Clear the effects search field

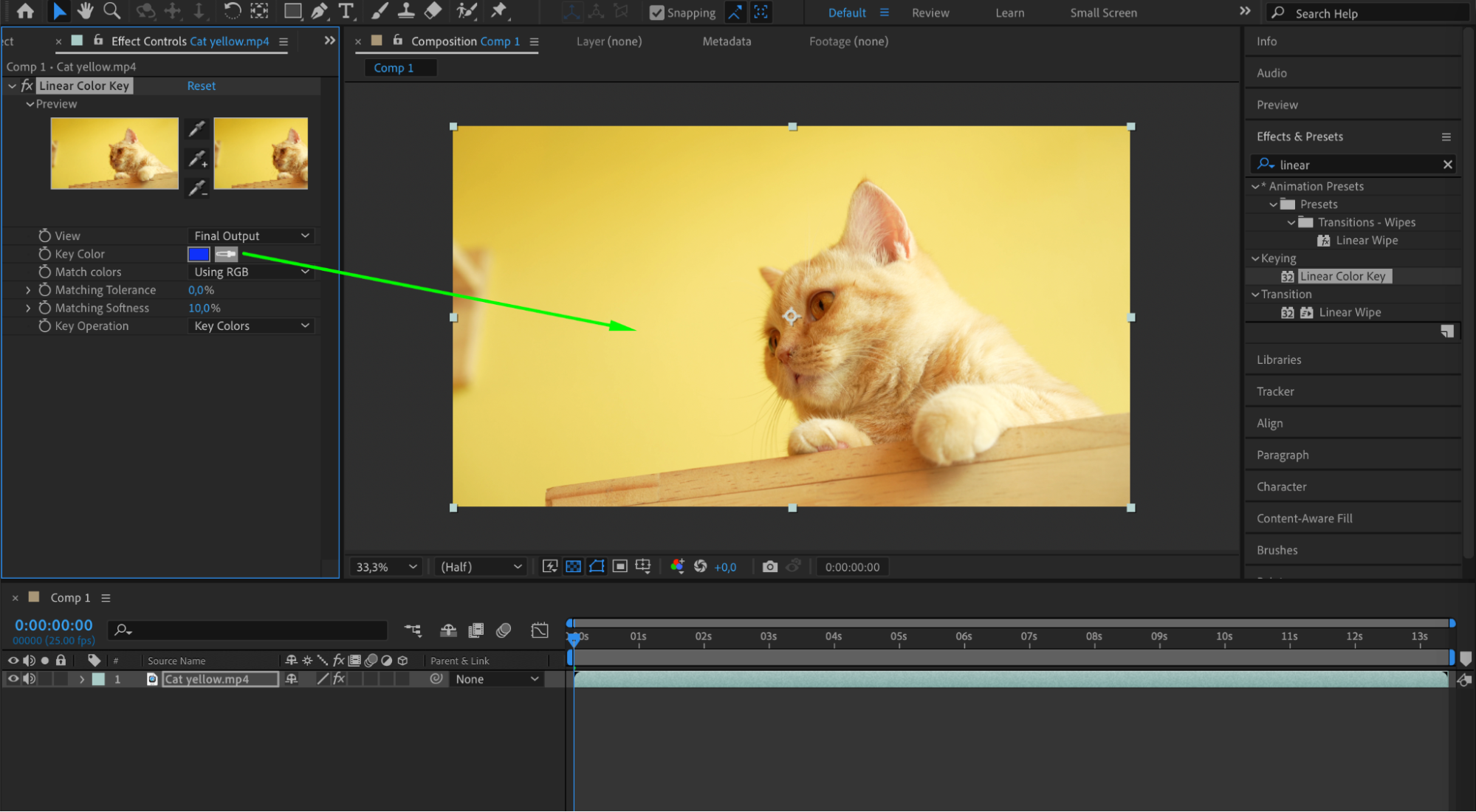(x=1447, y=165)
